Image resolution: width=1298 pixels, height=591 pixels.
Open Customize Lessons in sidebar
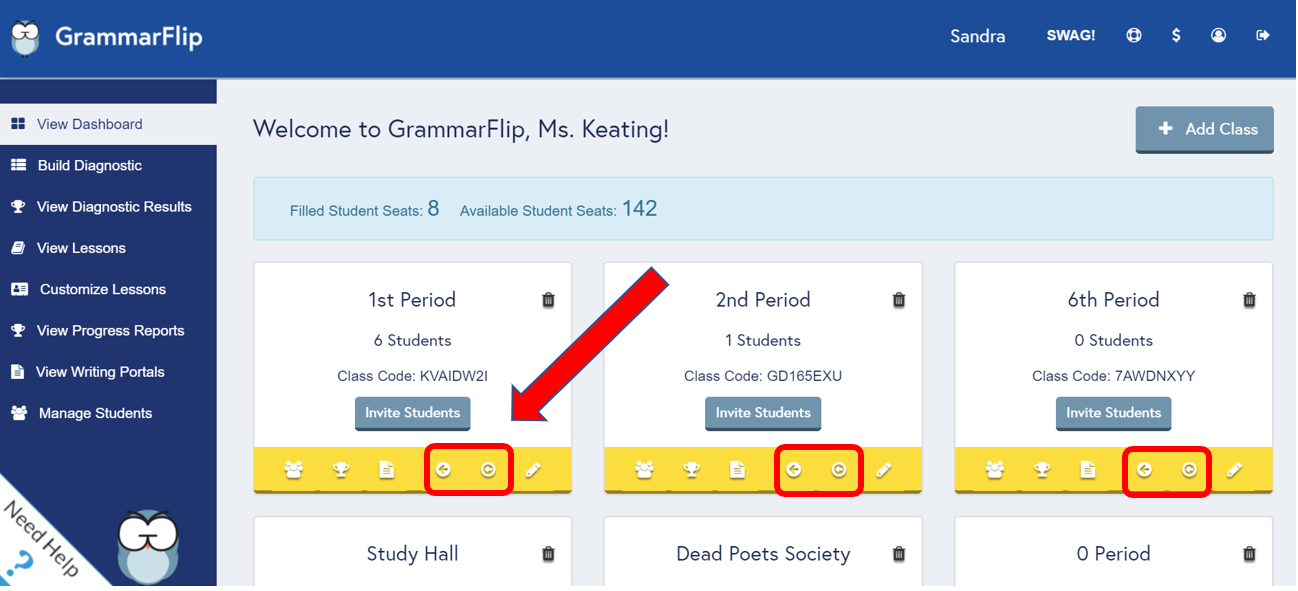point(108,289)
